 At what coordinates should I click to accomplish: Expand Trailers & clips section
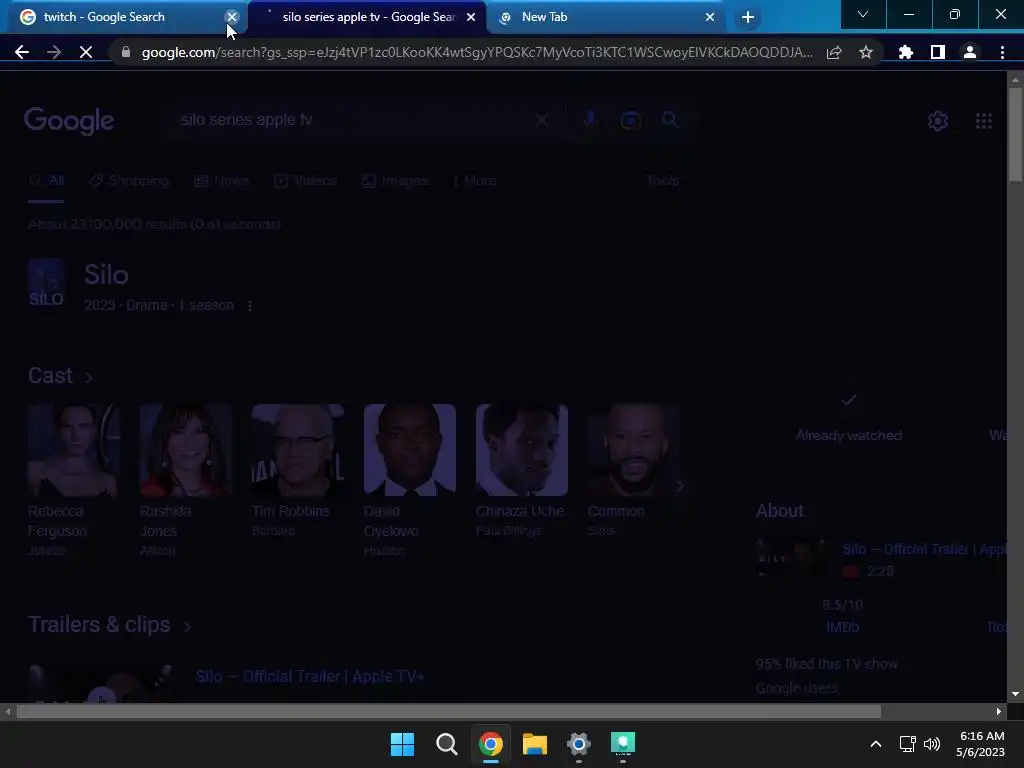tap(110, 626)
